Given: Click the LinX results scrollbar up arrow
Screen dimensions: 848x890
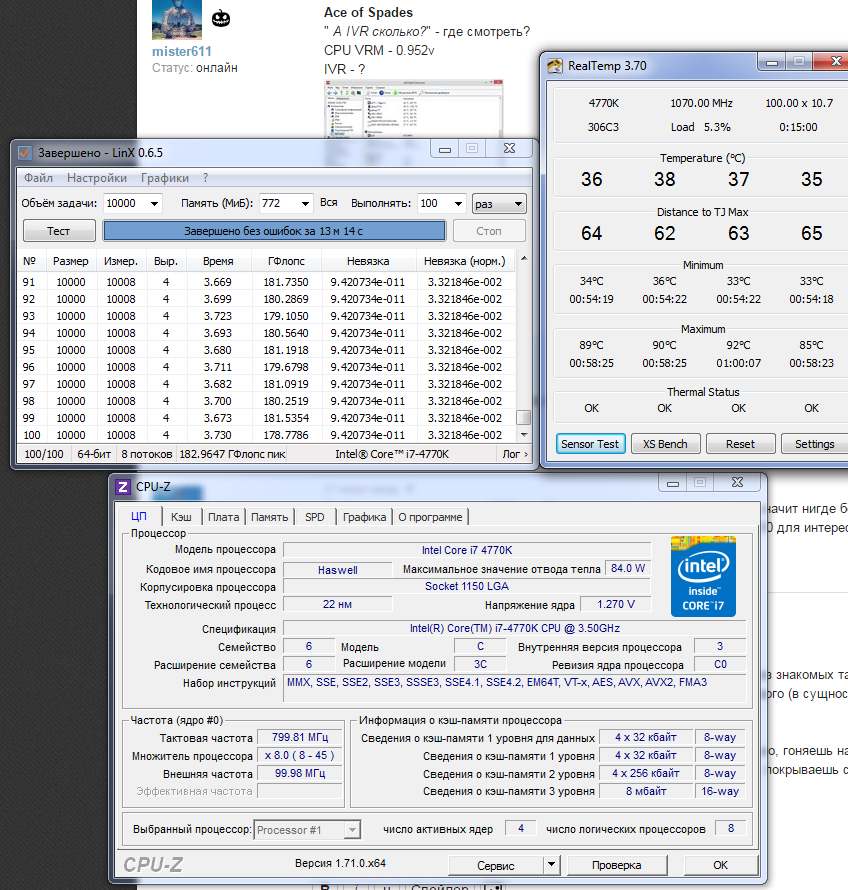Looking at the screenshot, I should coord(524,259).
